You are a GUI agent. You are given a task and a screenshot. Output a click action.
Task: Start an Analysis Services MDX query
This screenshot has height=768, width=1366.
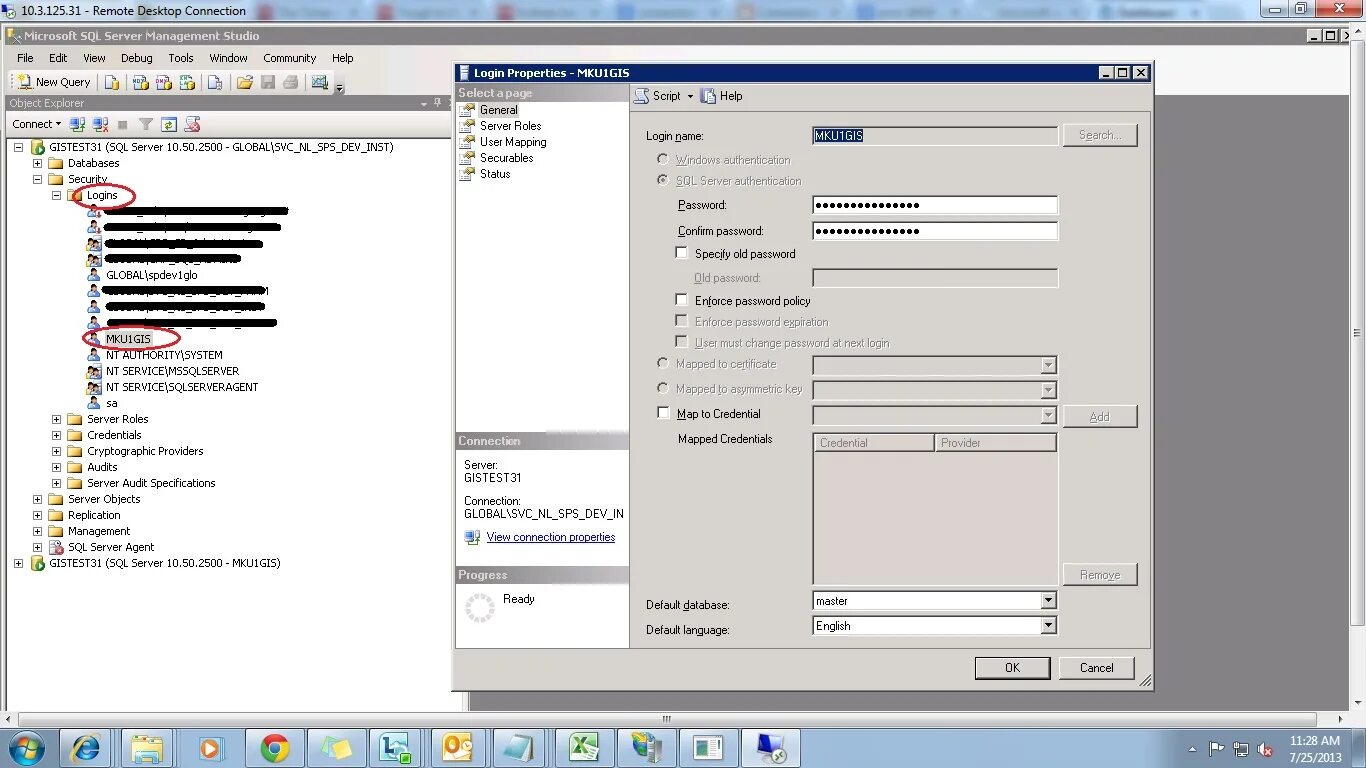click(x=140, y=82)
